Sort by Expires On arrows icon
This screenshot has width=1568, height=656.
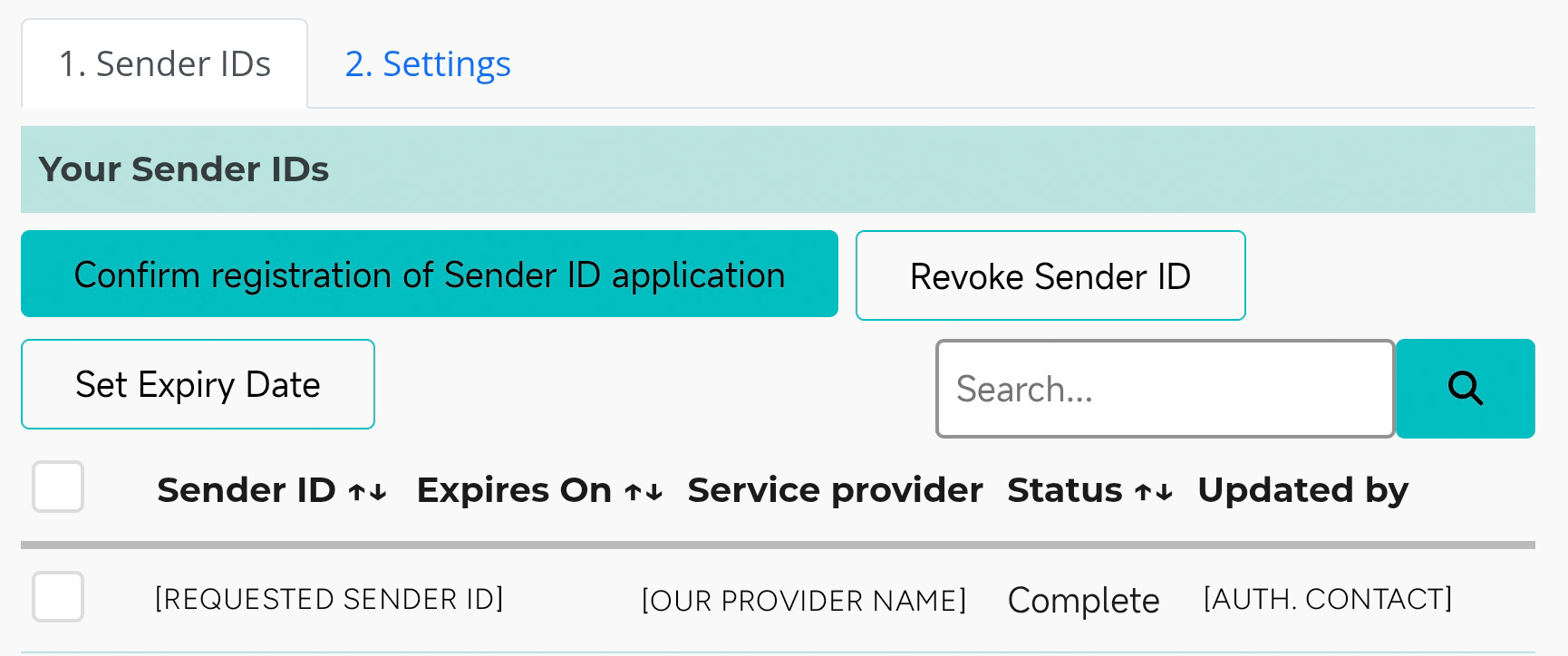644,492
